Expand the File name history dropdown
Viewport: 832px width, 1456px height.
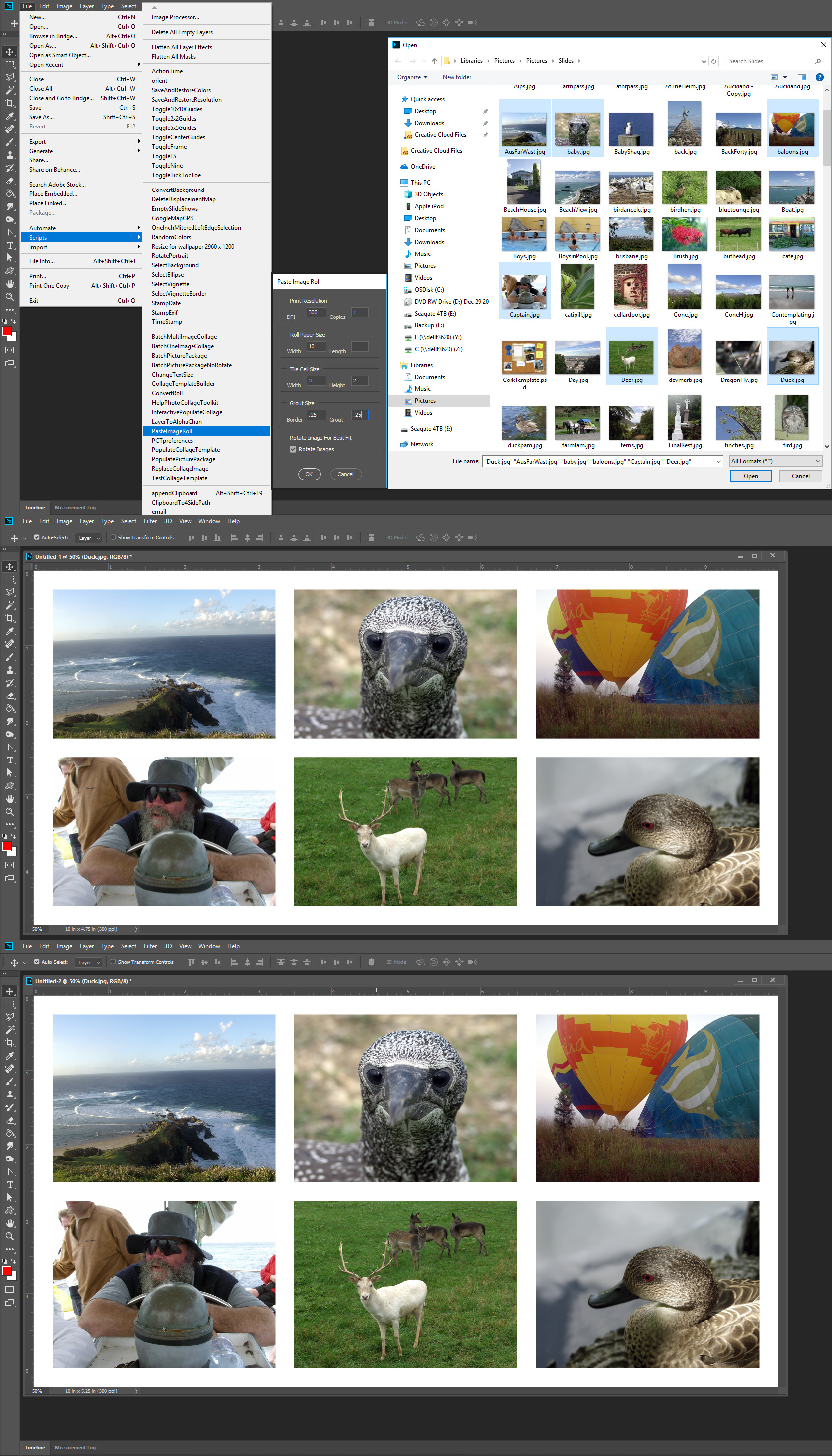[719, 461]
